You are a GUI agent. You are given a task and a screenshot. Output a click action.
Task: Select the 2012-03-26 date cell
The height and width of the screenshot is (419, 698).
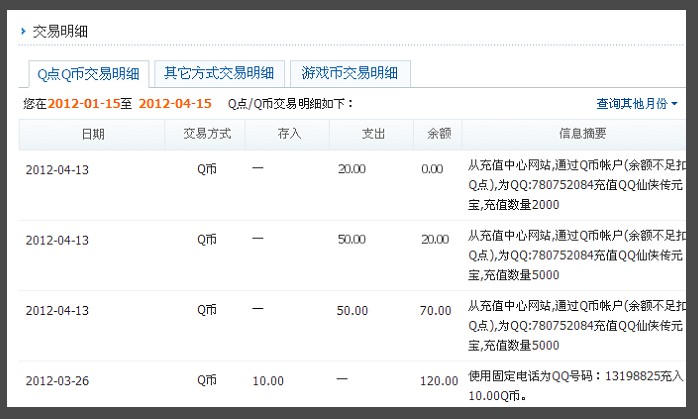click(x=57, y=381)
